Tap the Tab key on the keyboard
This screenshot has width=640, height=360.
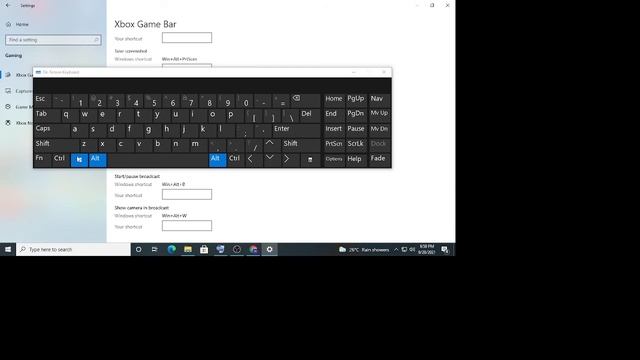pos(47,116)
